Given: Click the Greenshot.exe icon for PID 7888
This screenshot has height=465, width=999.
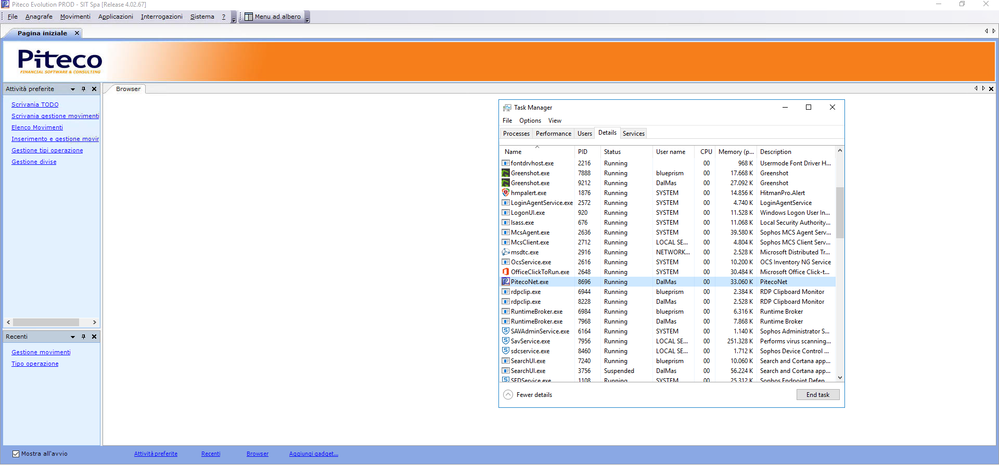Looking at the screenshot, I should (506, 173).
